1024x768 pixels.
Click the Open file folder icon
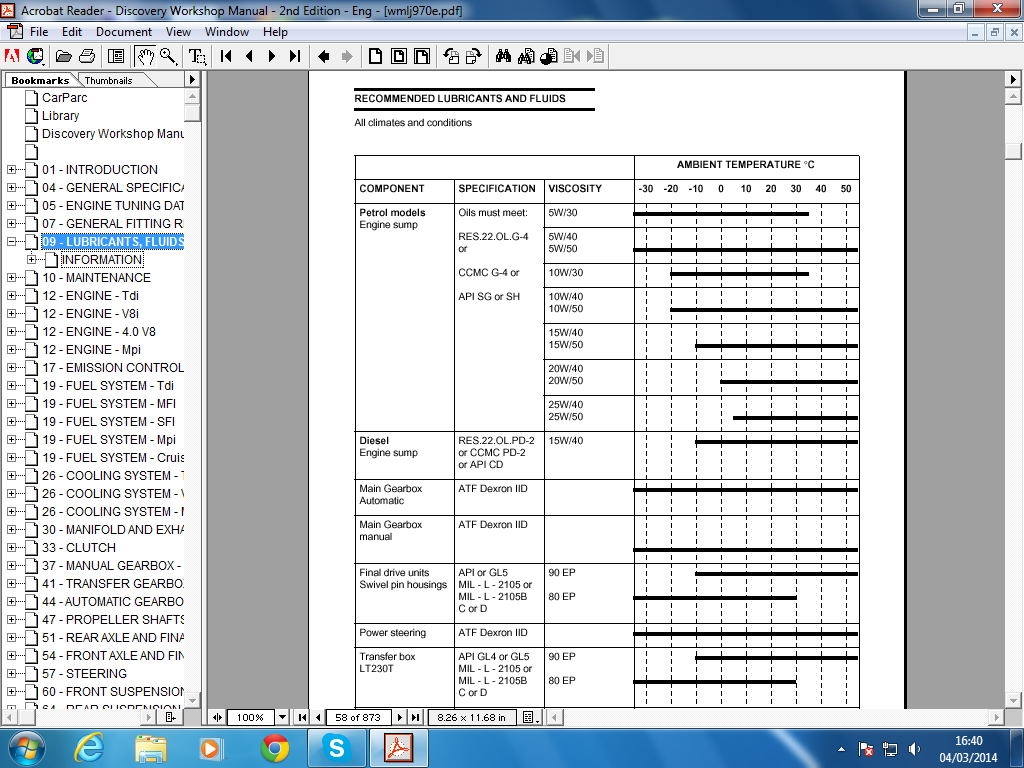(63, 56)
